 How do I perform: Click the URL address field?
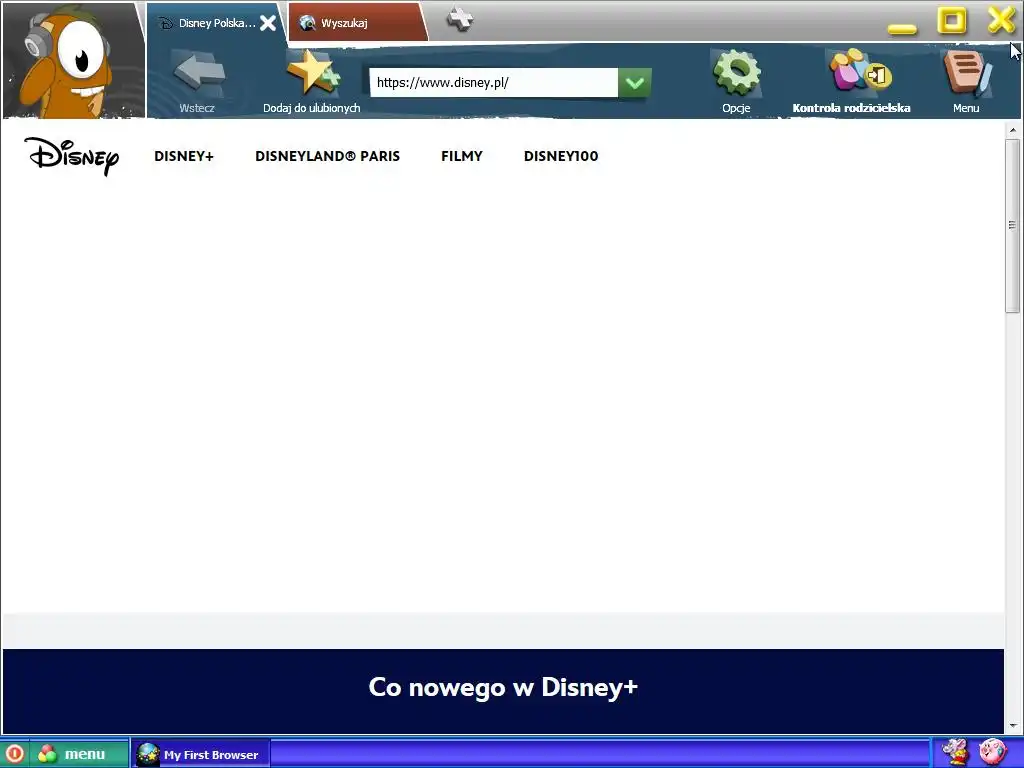[494, 82]
